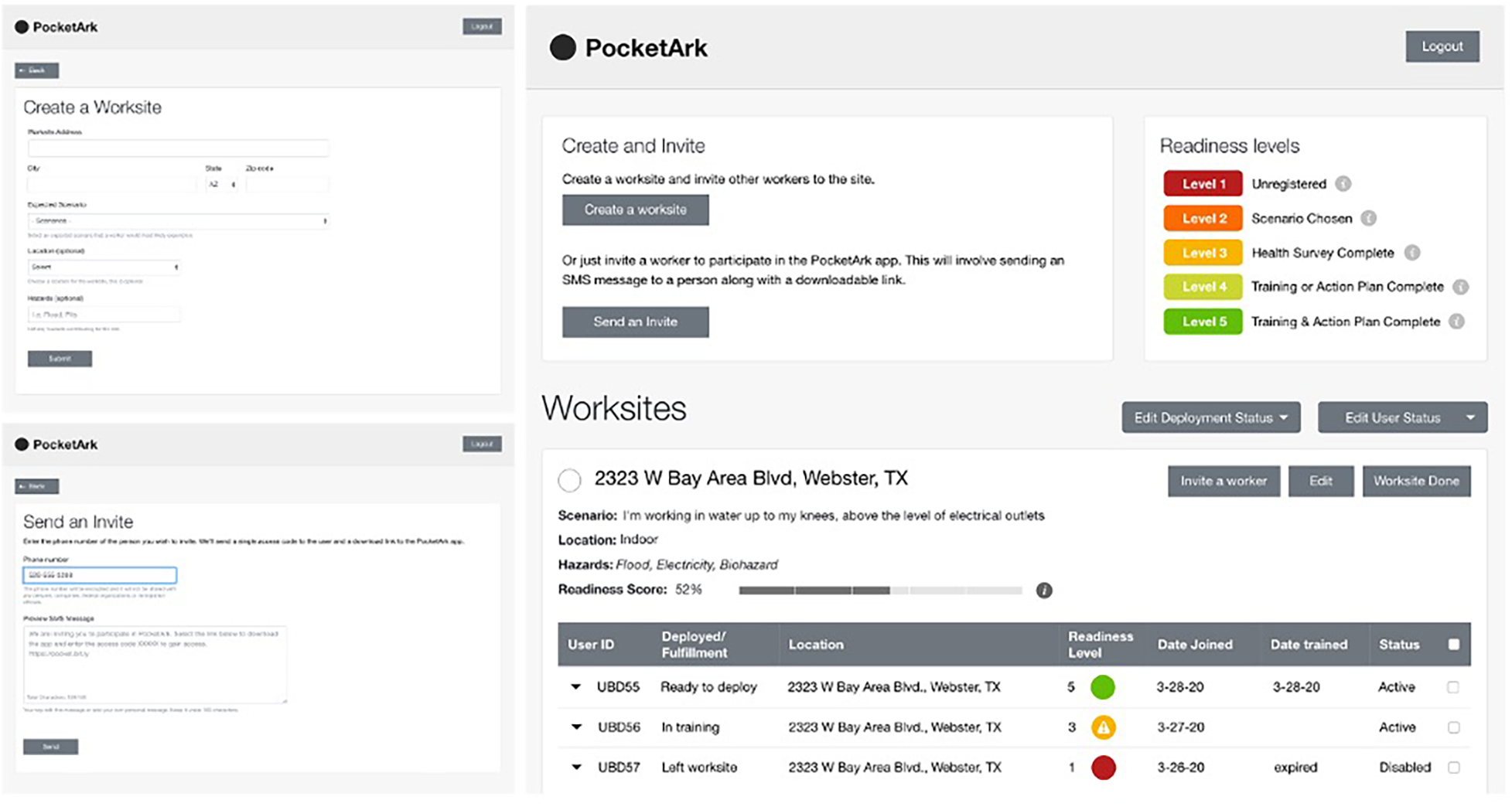The height and width of the screenshot is (807, 1512).
Task: Click green readiness indicator for UBD55
Action: pyautogui.click(x=1102, y=687)
